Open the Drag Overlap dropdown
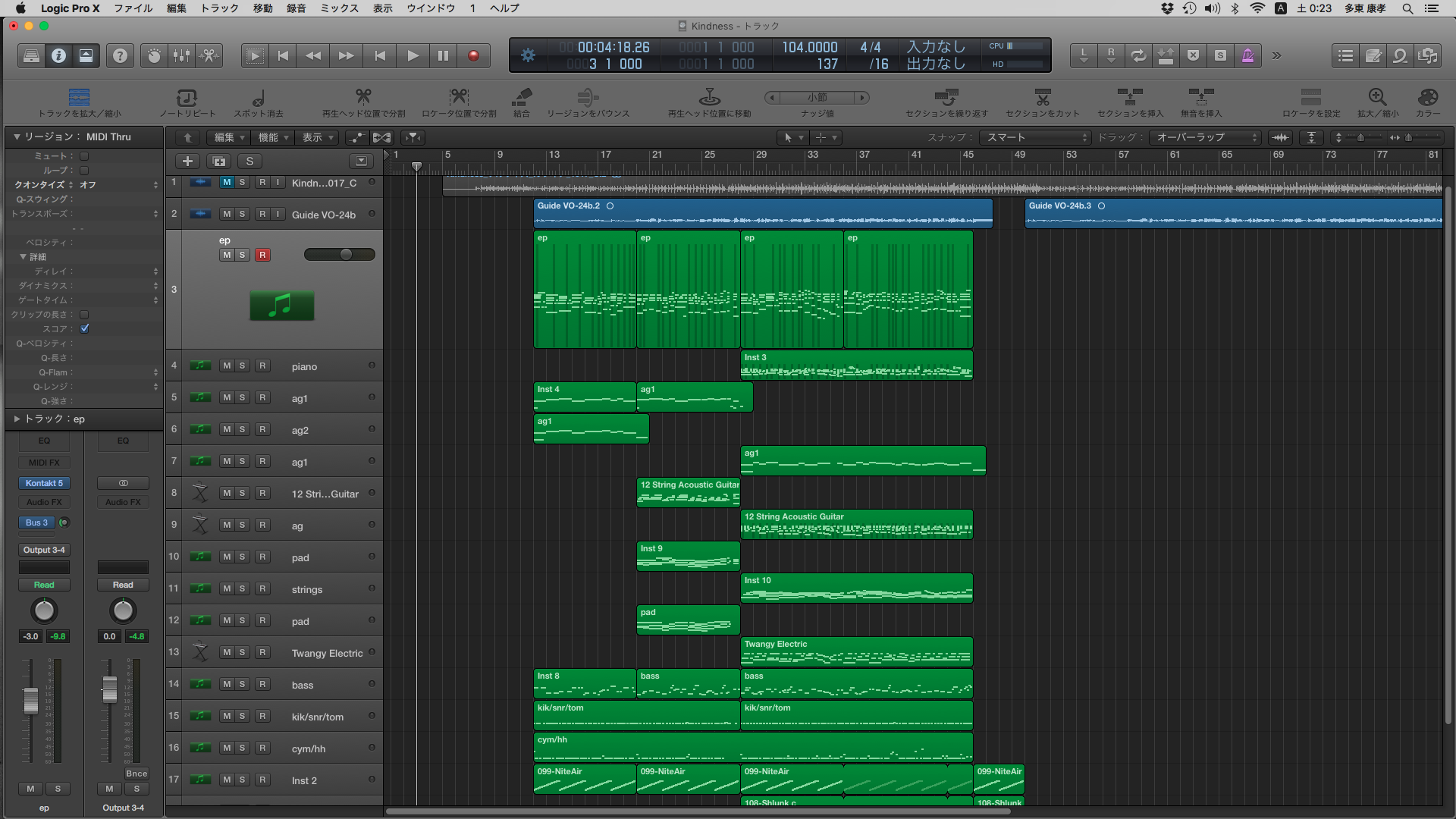The image size is (1456, 819). click(x=1207, y=137)
